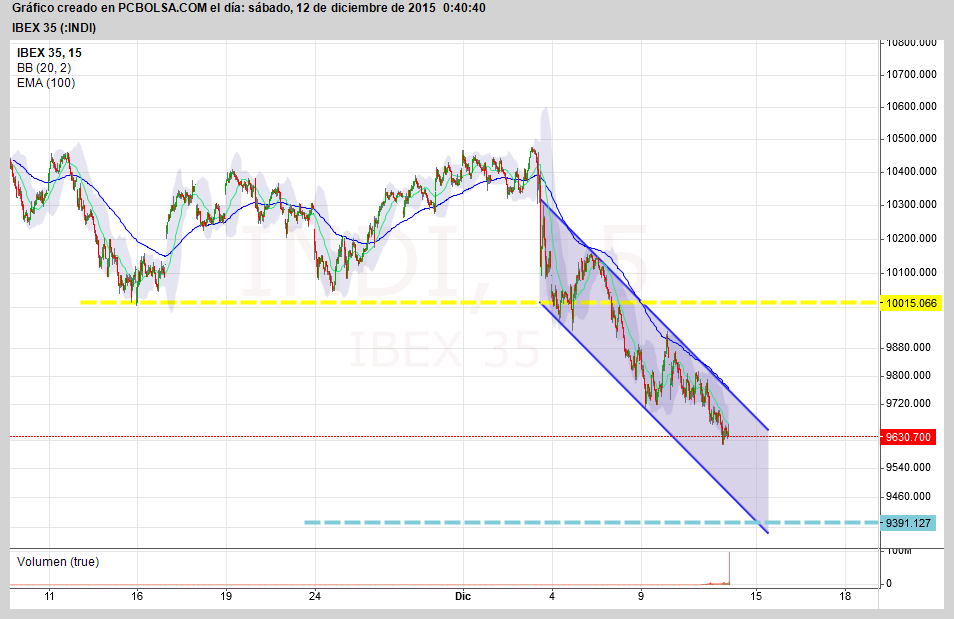The width and height of the screenshot is (954, 619).
Task: Click the IBEX 35, 15 series label
Action: 50,53
